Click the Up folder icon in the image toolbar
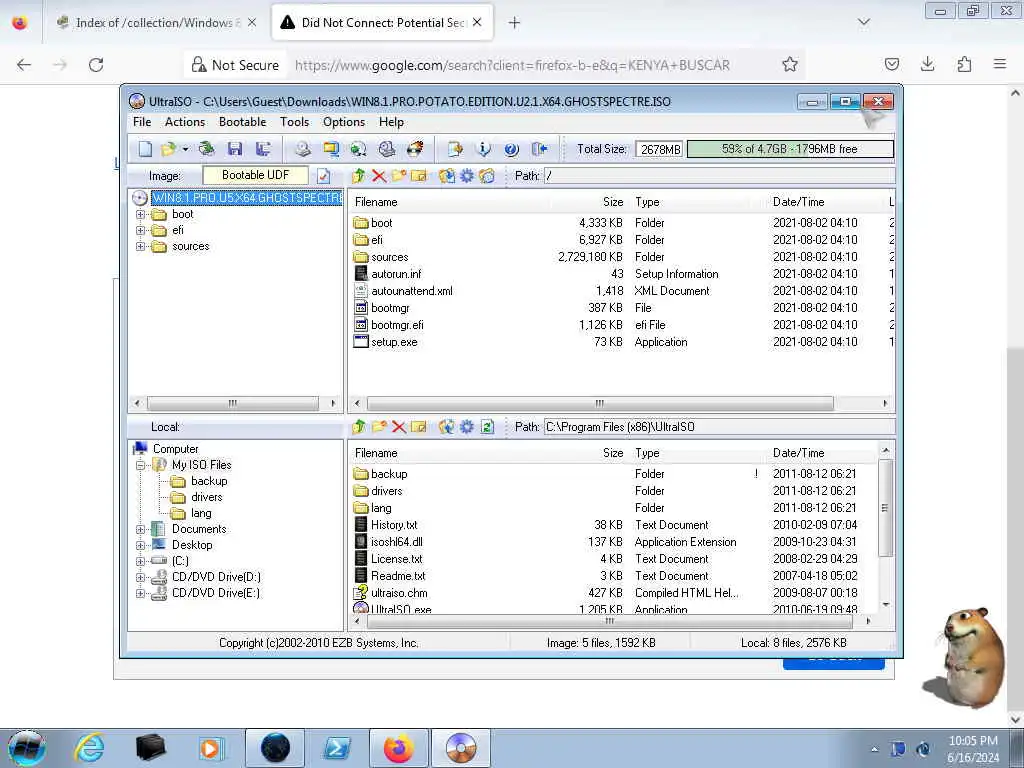 pyautogui.click(x=359, y=176)
